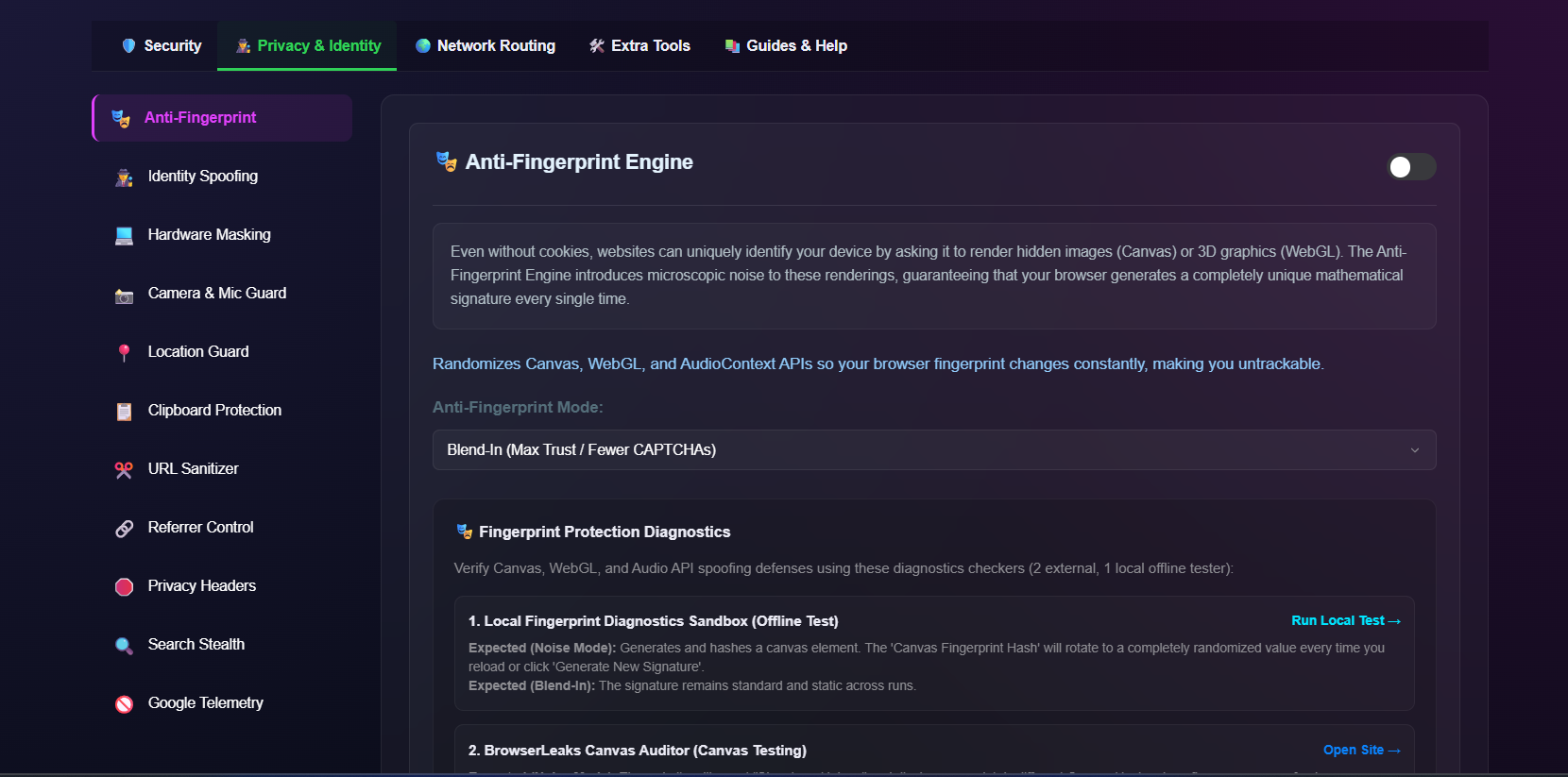Viewport: 1568px width, 777px height.
Task: Go to Clipboard Protection settings
Action: click(x=222, y=411)
